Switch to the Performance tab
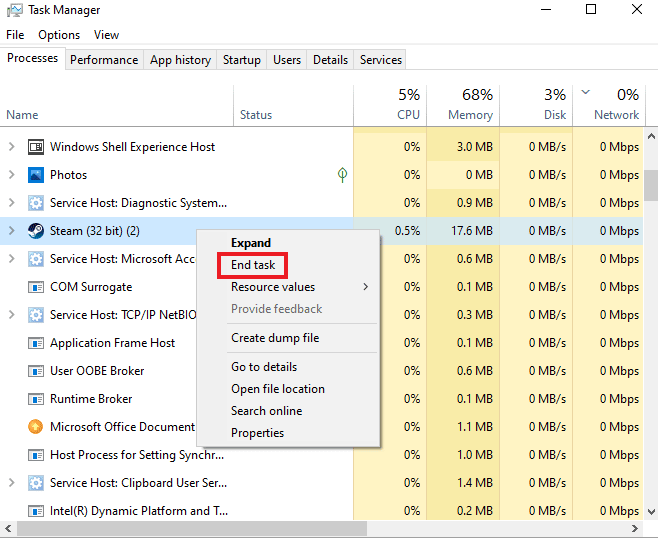 104,60
